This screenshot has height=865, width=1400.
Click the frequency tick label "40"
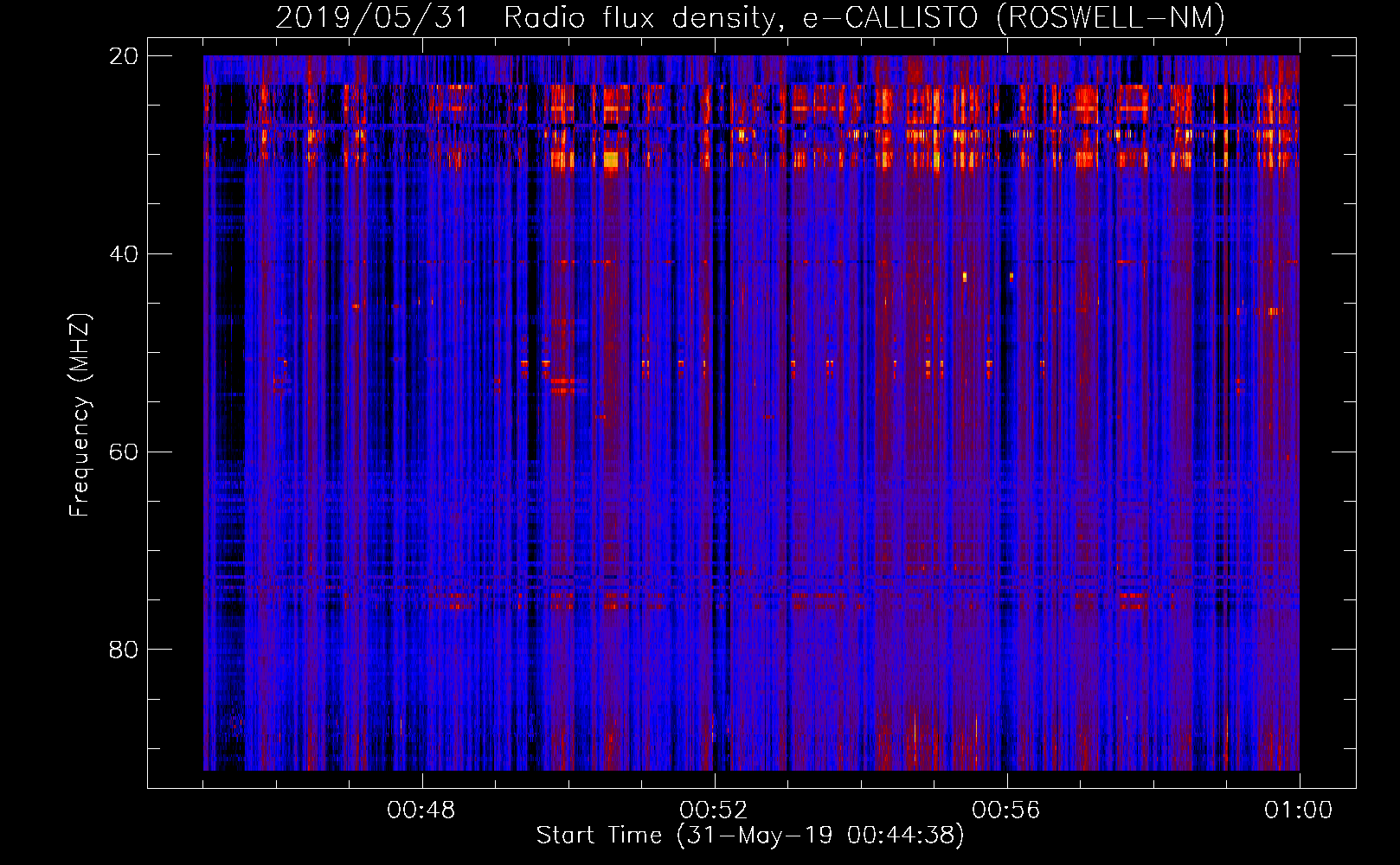click(x=124, y=254)
